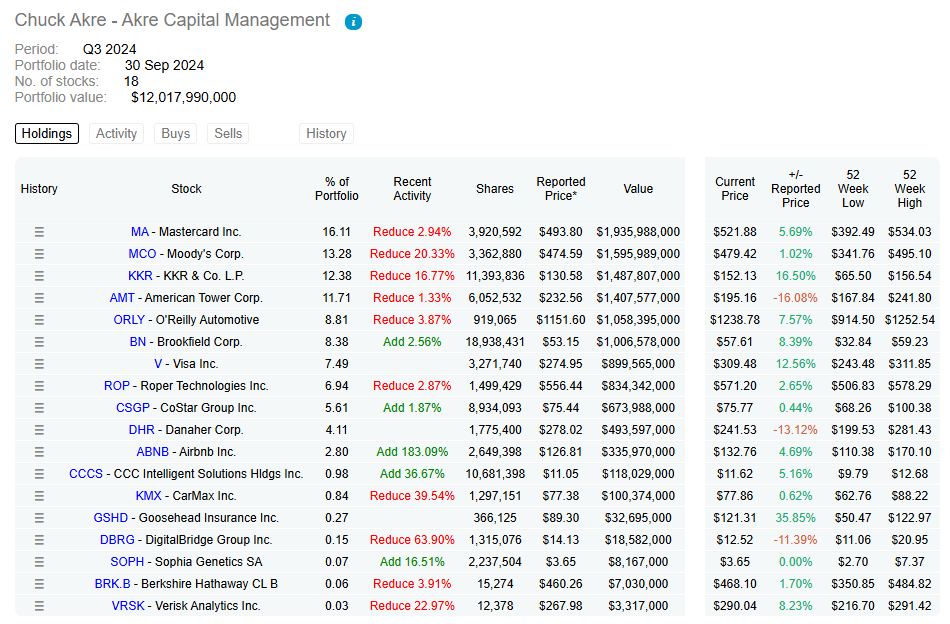
Task: Click history icon in the KKR row
Action: (40, 276)
